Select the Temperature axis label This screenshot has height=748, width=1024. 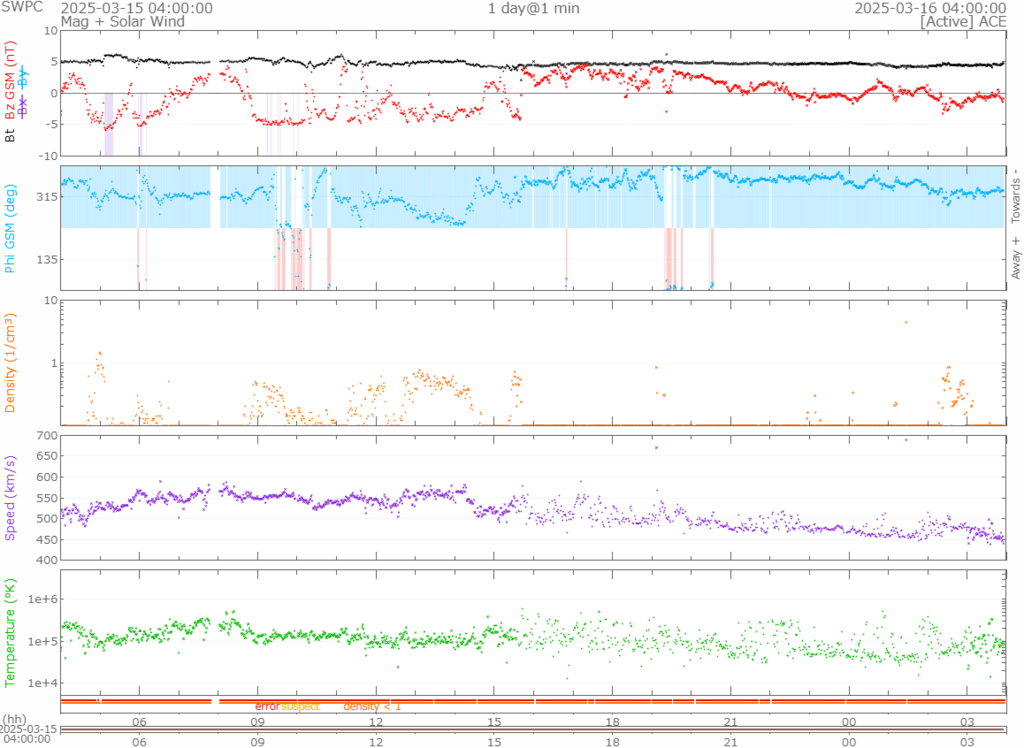tap(10, 631)
